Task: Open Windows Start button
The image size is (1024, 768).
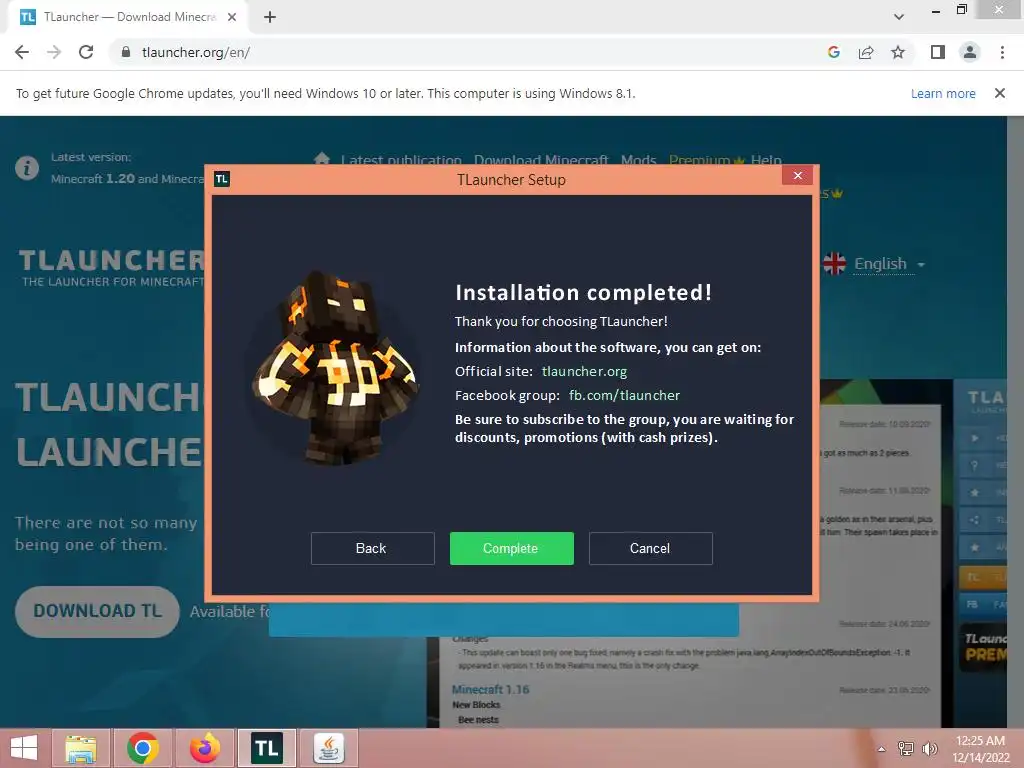Action: 24,748
